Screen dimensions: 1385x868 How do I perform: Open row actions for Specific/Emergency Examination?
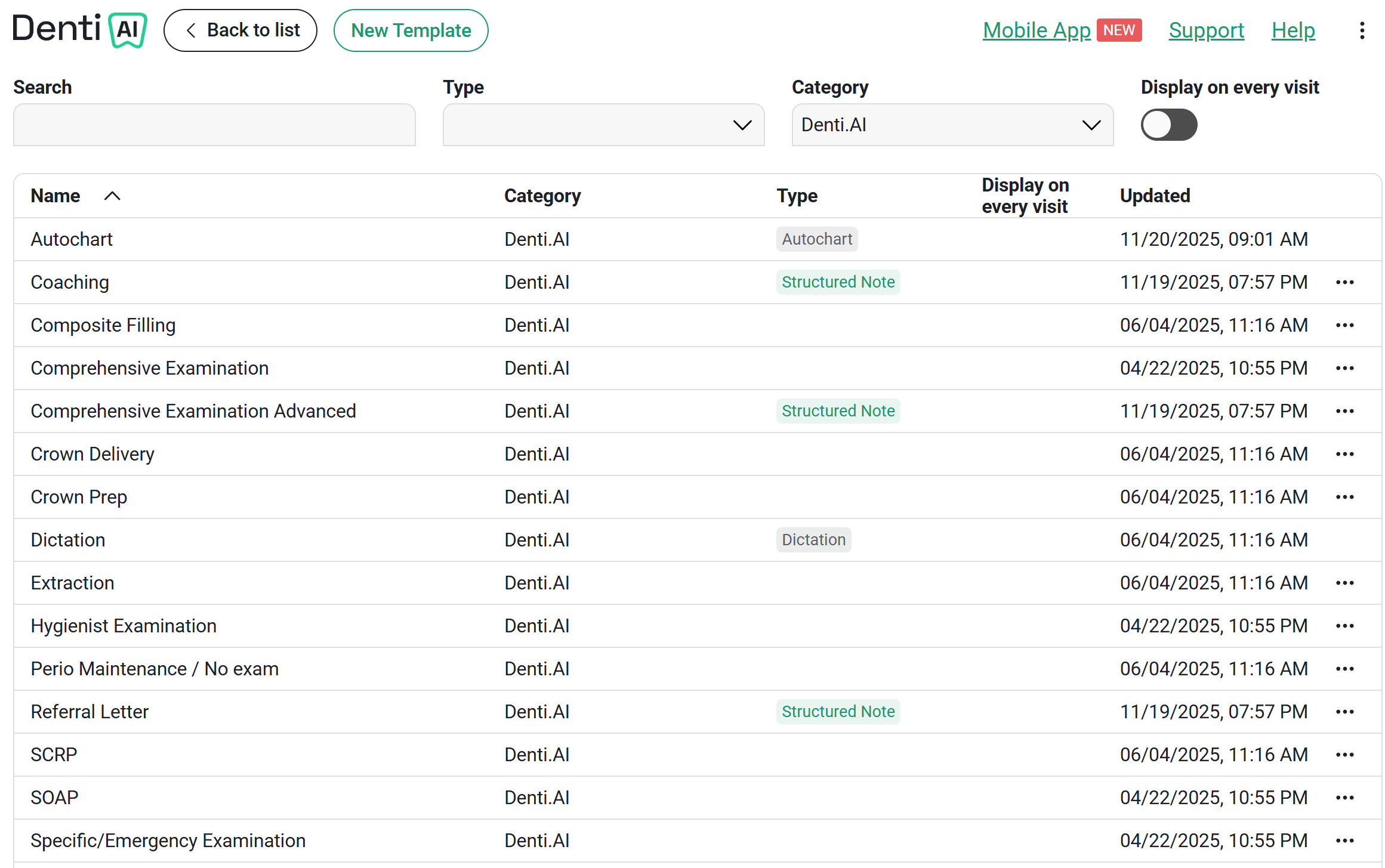[x=1344, y=841]
